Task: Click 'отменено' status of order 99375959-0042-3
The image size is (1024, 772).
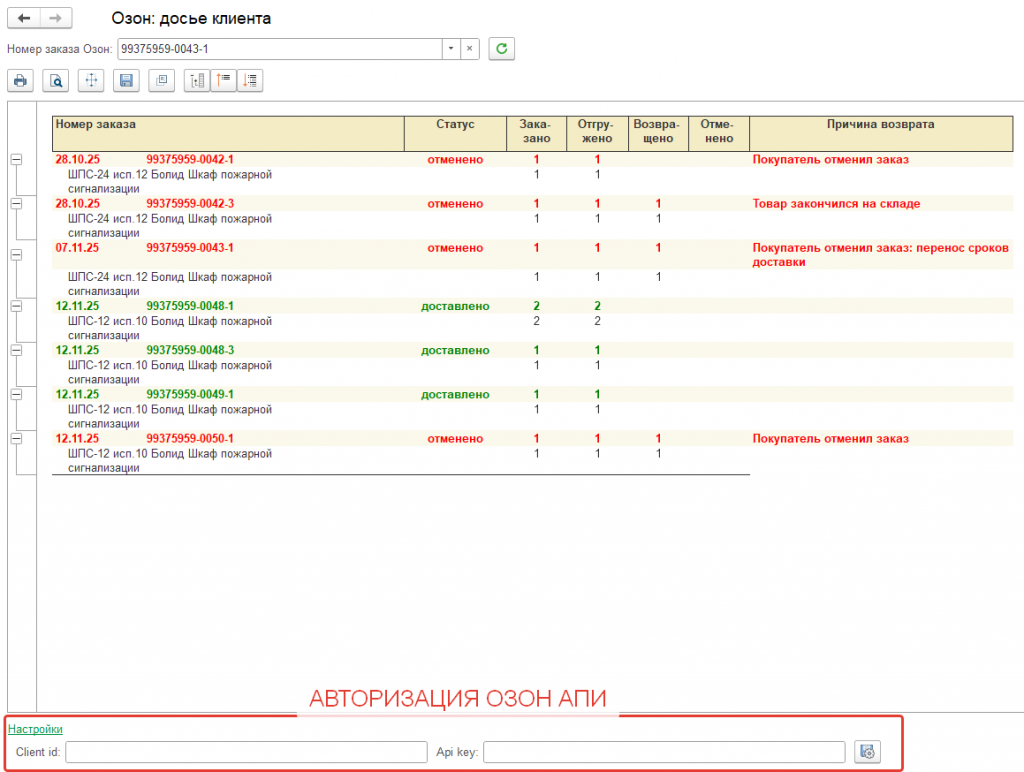Action: (x=455, y=204)
